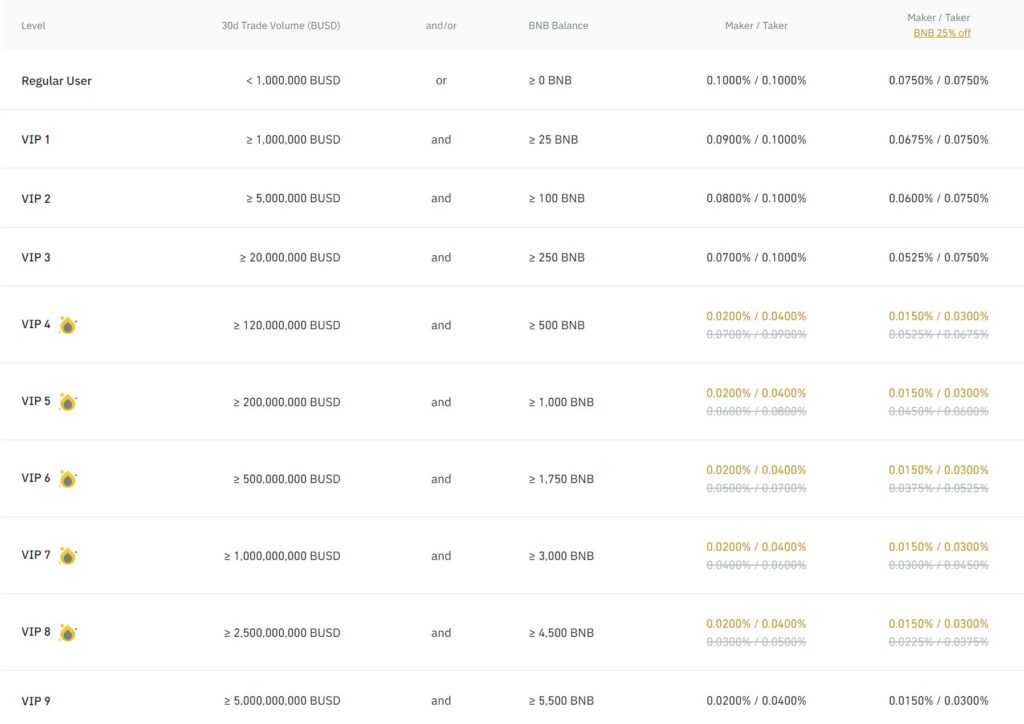Click the ≥ 1,750 BNB balance cell

pos(561,479)
